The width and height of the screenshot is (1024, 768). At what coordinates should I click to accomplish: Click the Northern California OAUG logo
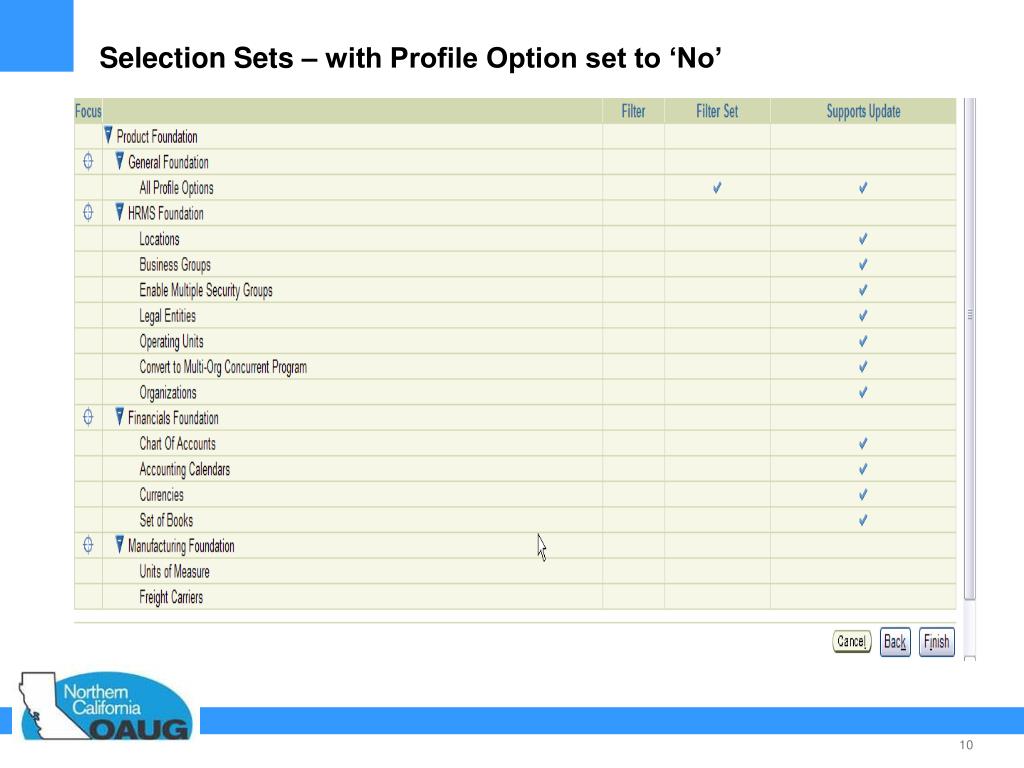(x=106, y=706)
